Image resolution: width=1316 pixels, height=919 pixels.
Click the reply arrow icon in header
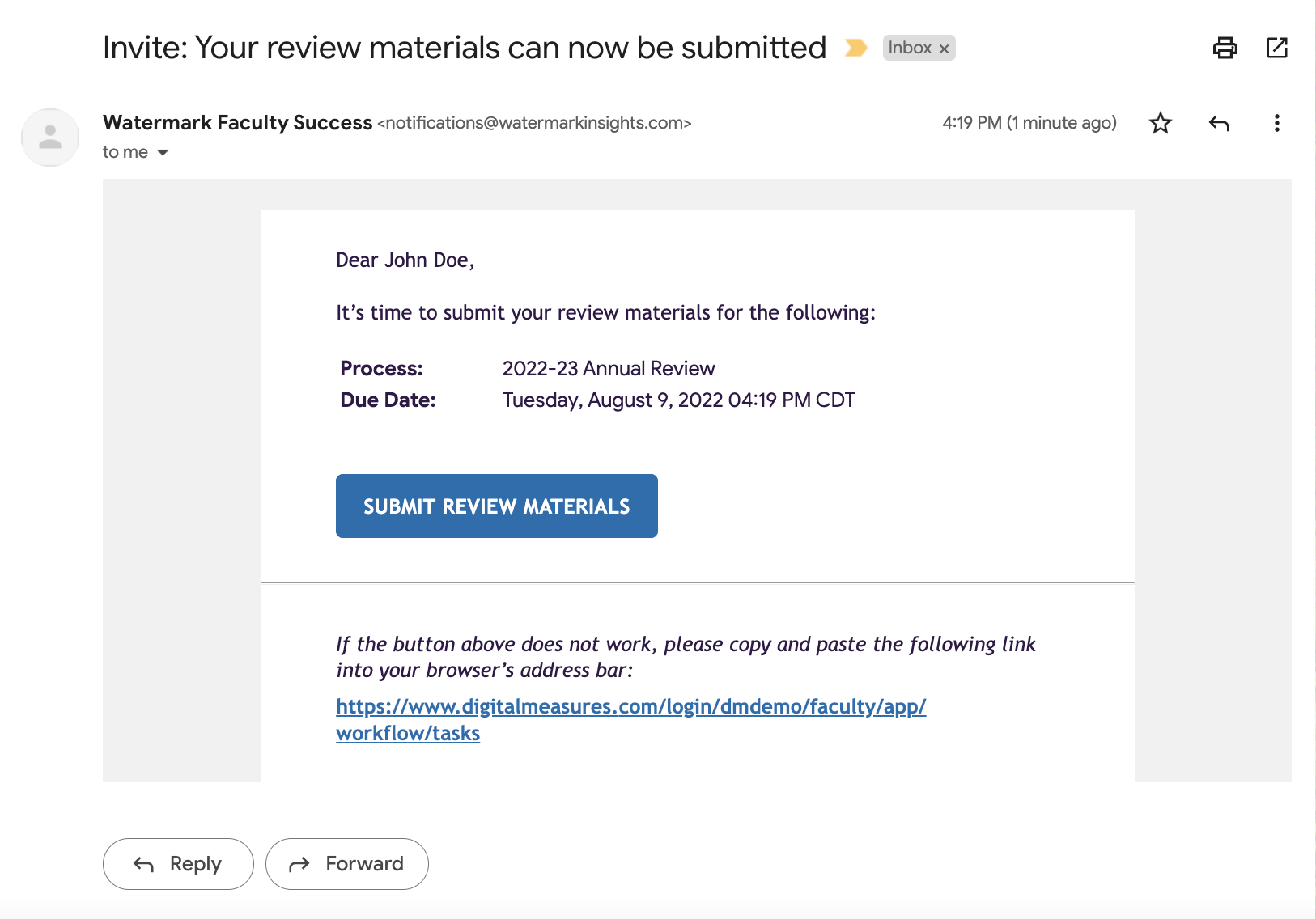tap(1219, 123)
